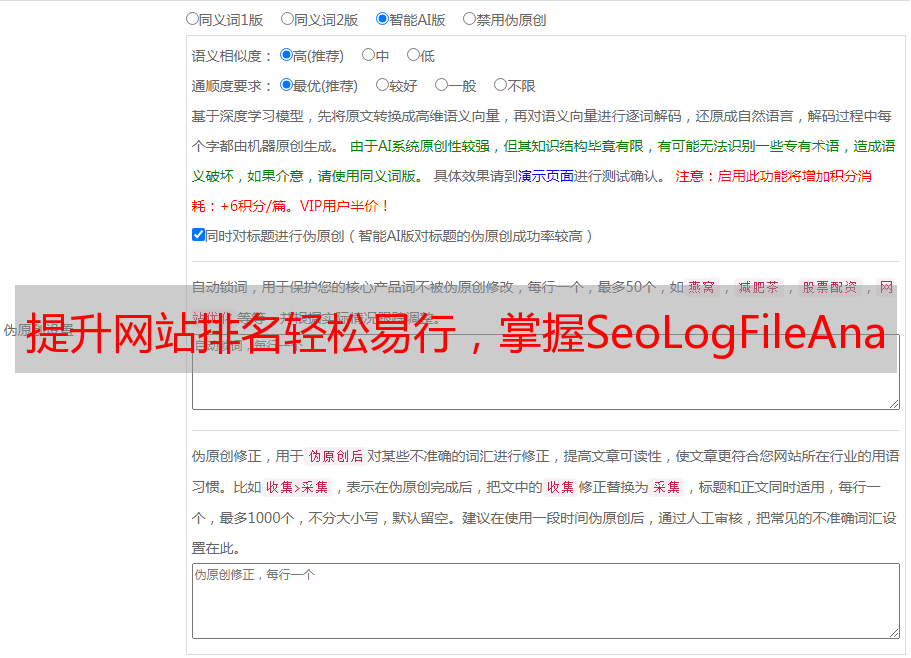Set 通顺度要求 to 不限
This screenshot has height=658, width=911.
[500, 85]
